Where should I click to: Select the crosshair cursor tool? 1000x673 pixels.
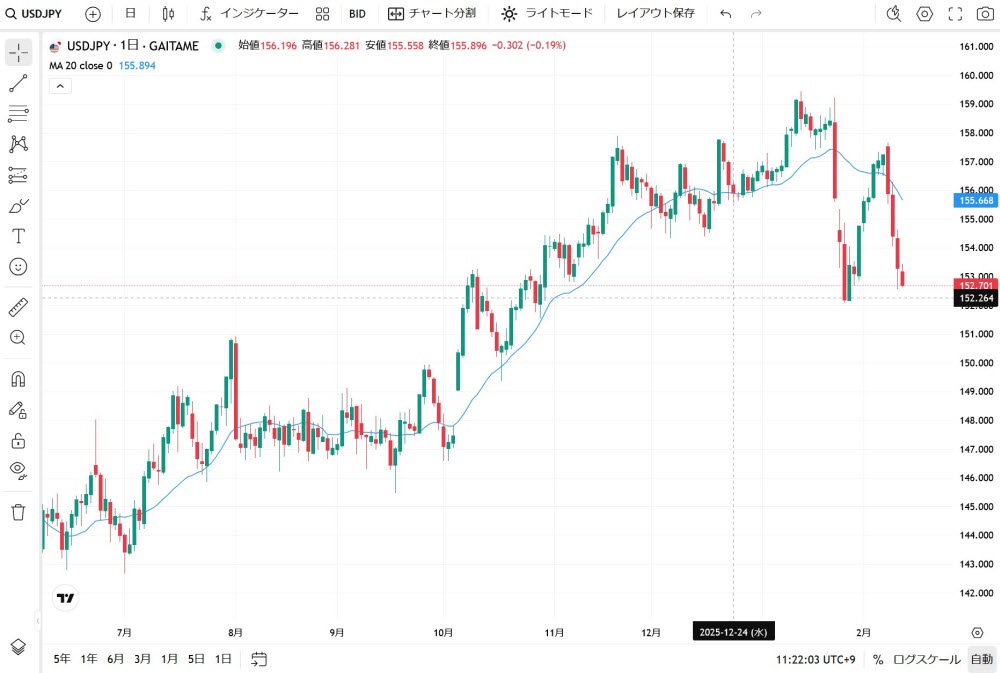18,53
